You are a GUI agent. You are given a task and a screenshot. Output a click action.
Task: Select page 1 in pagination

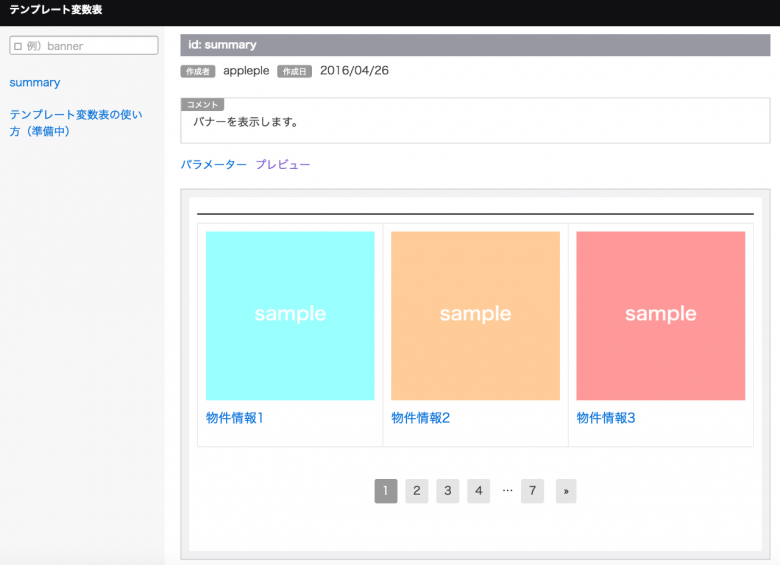tap(386, 491)
